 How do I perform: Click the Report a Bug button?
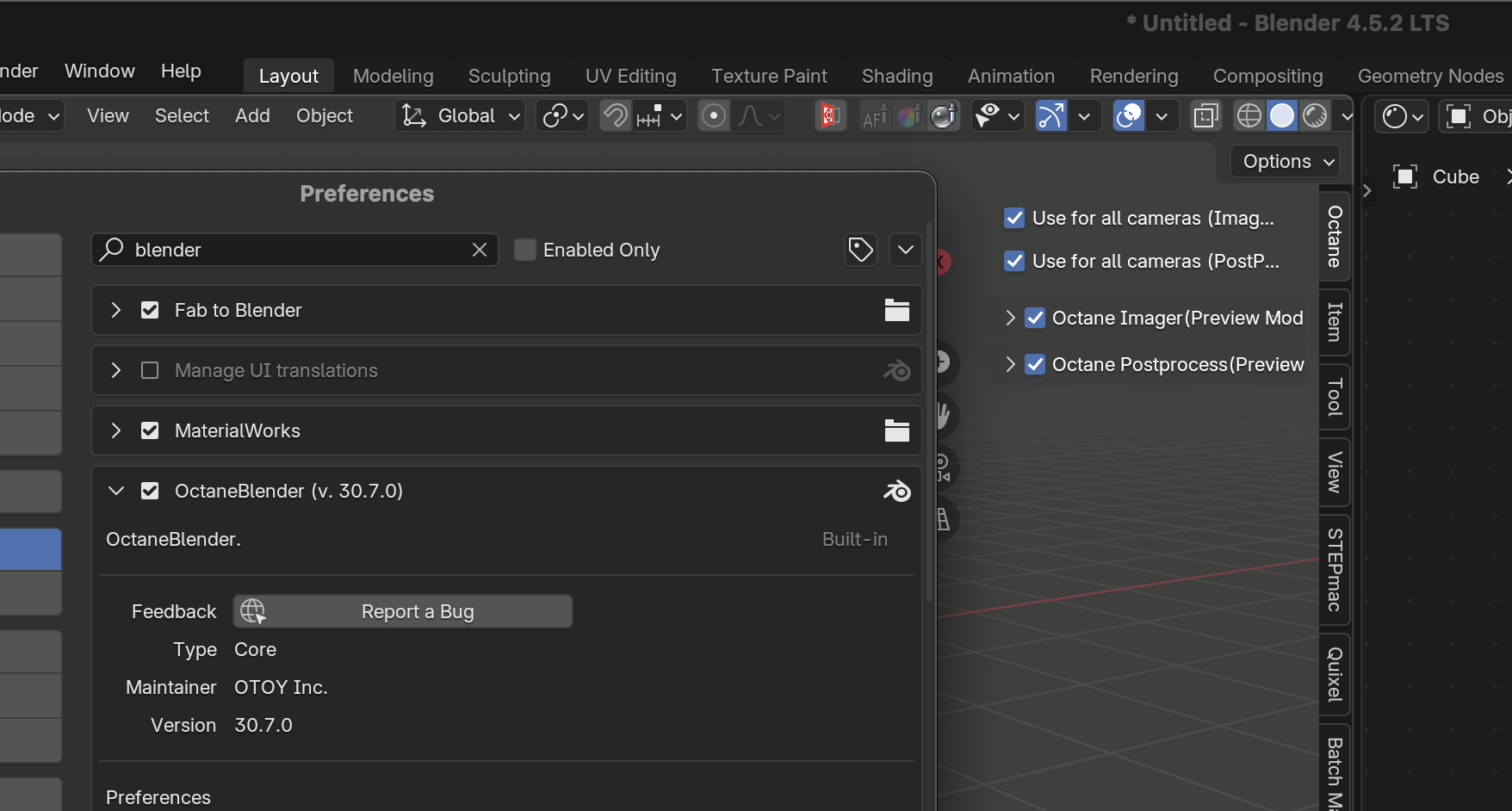click(x=403, y=611)
